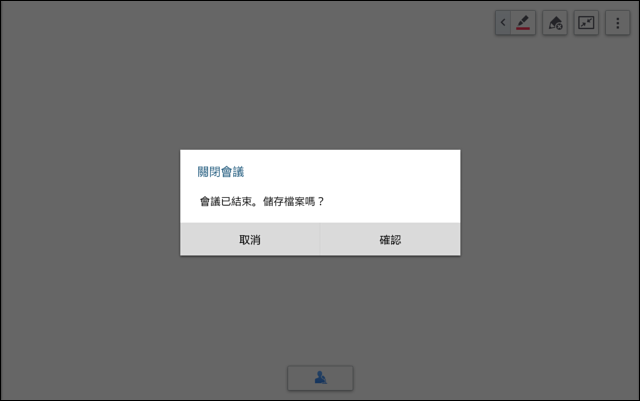The height and width of the screenshot is (401, 640).
Task: Open the three-dot more options menu
Action: [x=618, y=23]
